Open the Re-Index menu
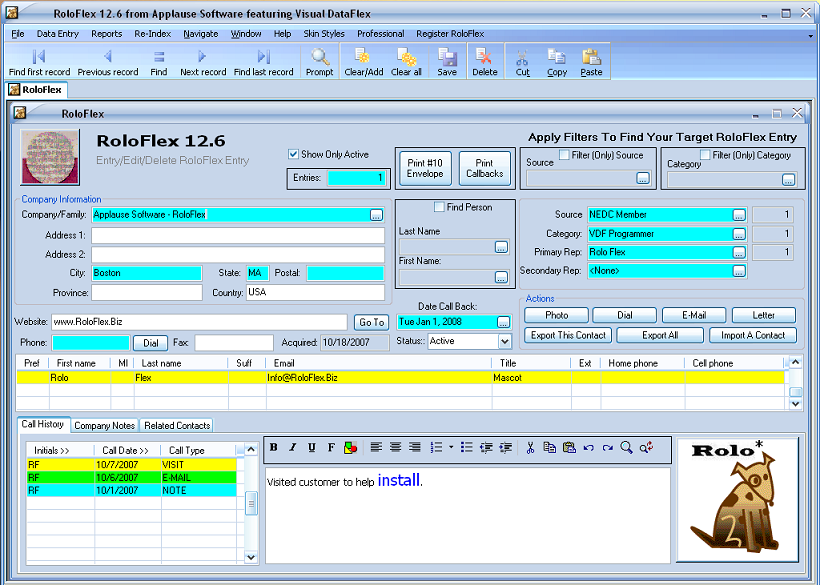Screen dimensions: 820x585 pos(153,34)
